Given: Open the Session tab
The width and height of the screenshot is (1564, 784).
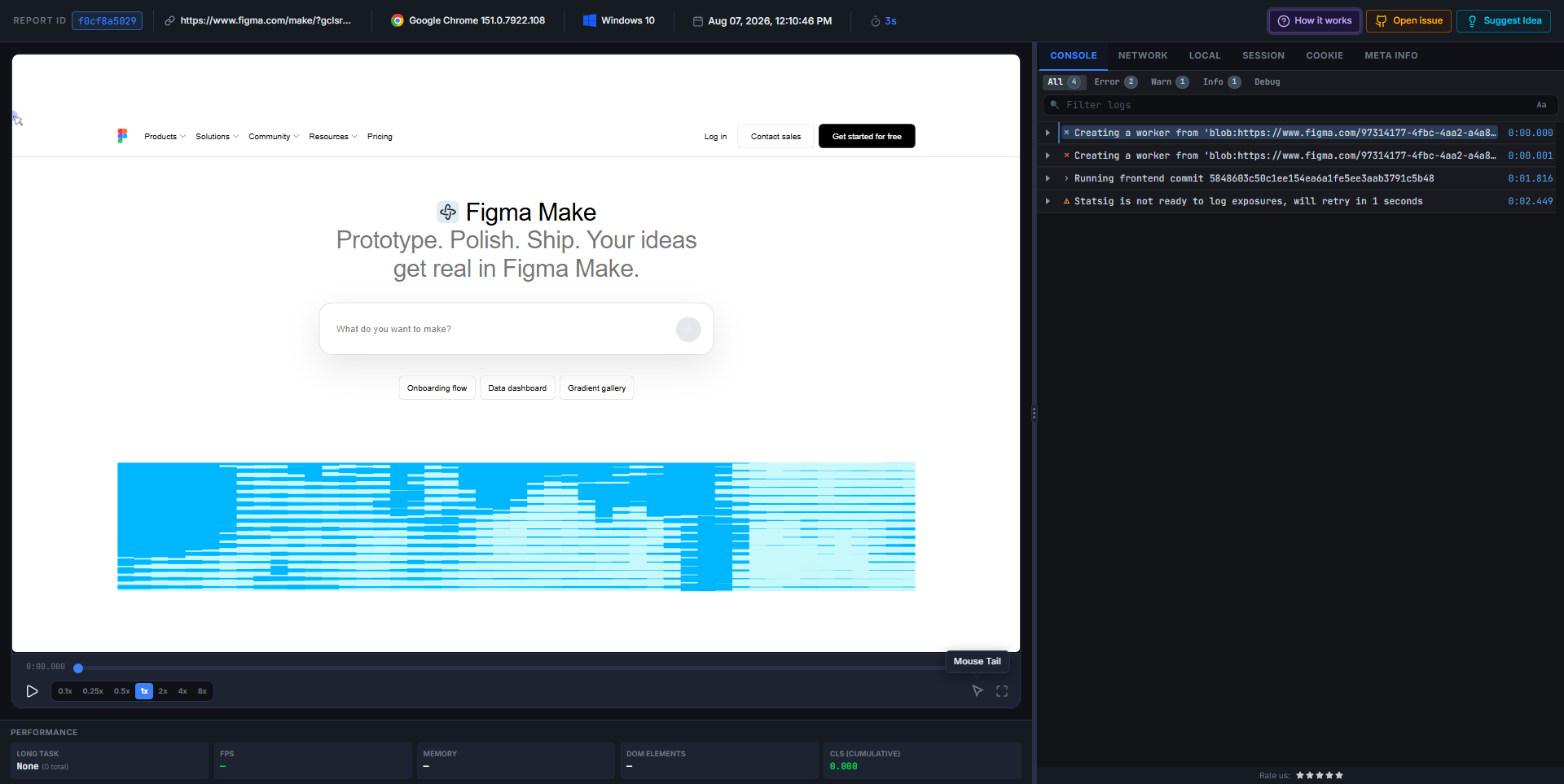Looking at the screenshot, I should [1263, 55].
